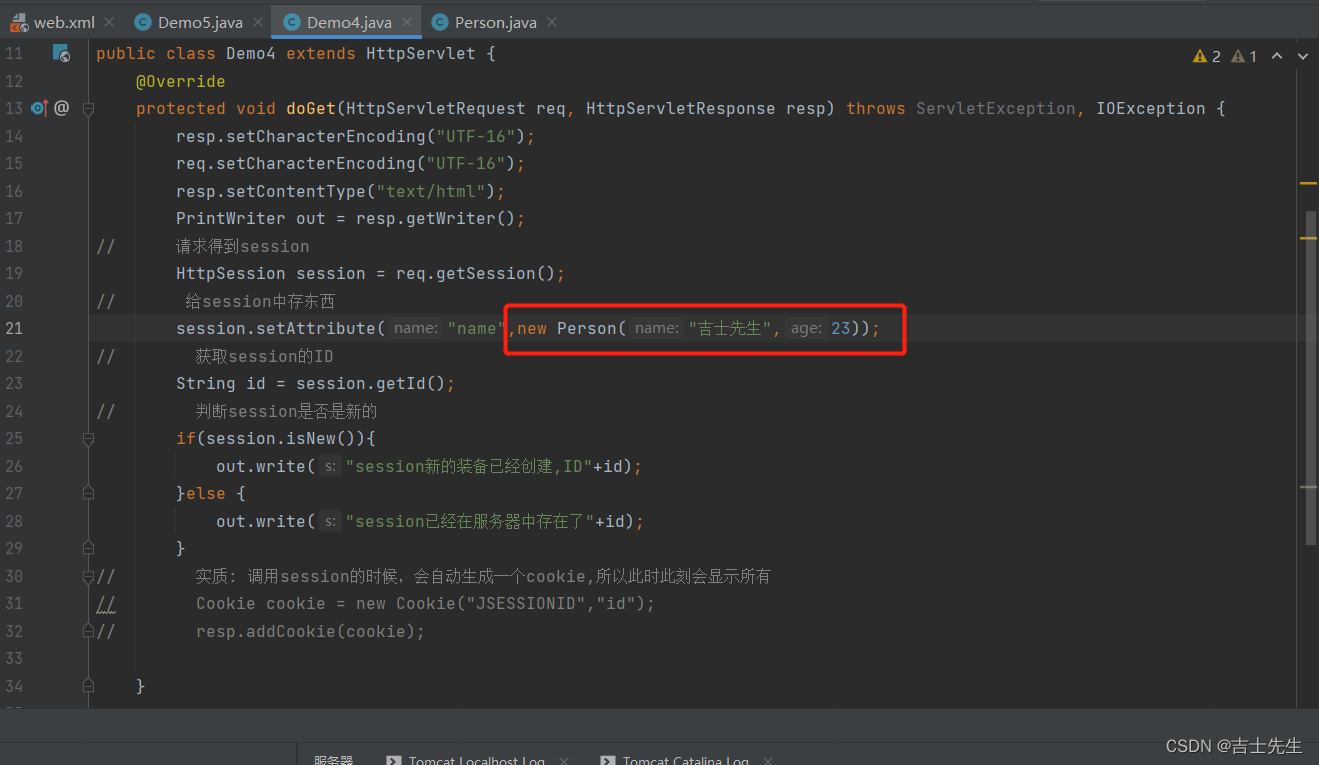Click the IOException text on line 13
Viewport: 1319px width, 765px height.
(x=1151, y=108)
